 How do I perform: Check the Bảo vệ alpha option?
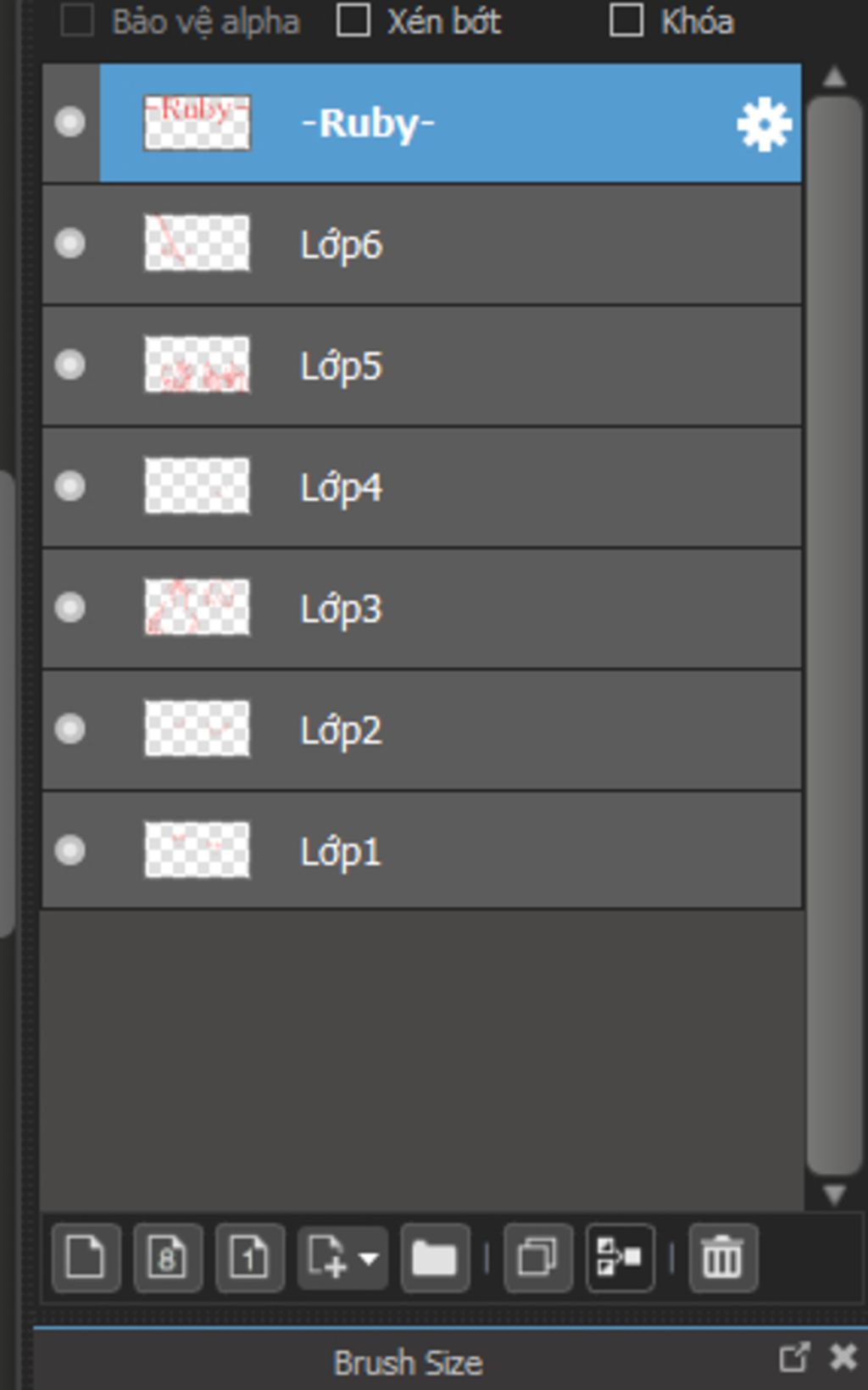(77, 20)
